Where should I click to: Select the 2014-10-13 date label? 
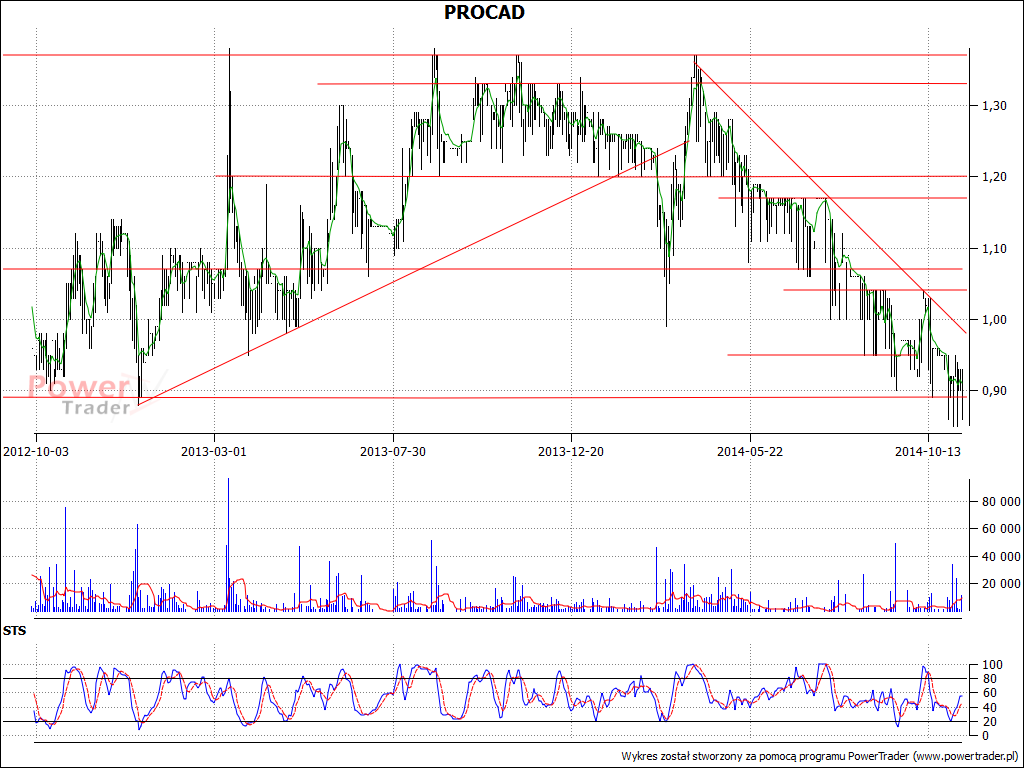927,451
